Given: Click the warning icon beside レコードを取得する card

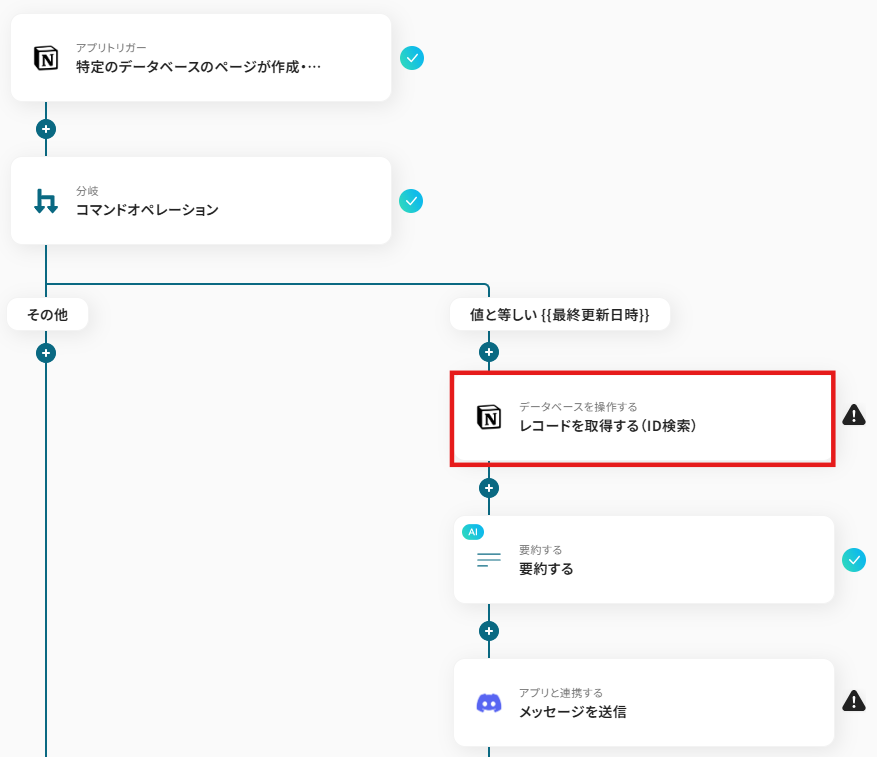Looking at the screenshot, I should pos(854,415).
